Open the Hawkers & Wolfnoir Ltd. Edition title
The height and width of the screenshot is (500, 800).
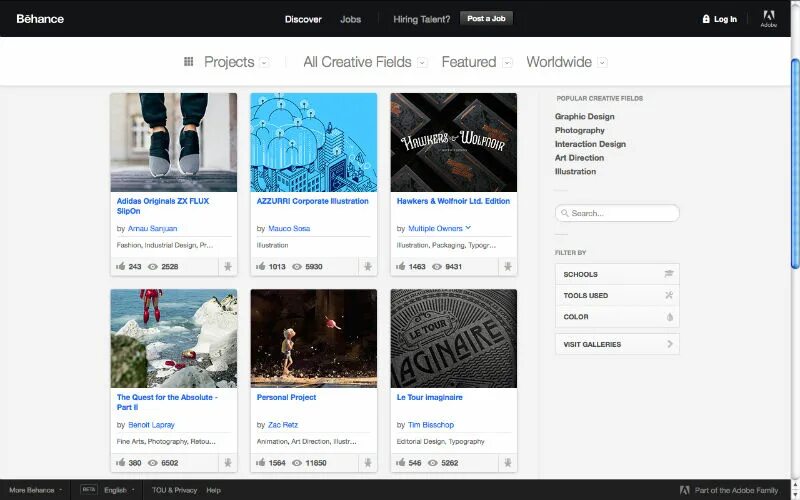coord(453,201)
